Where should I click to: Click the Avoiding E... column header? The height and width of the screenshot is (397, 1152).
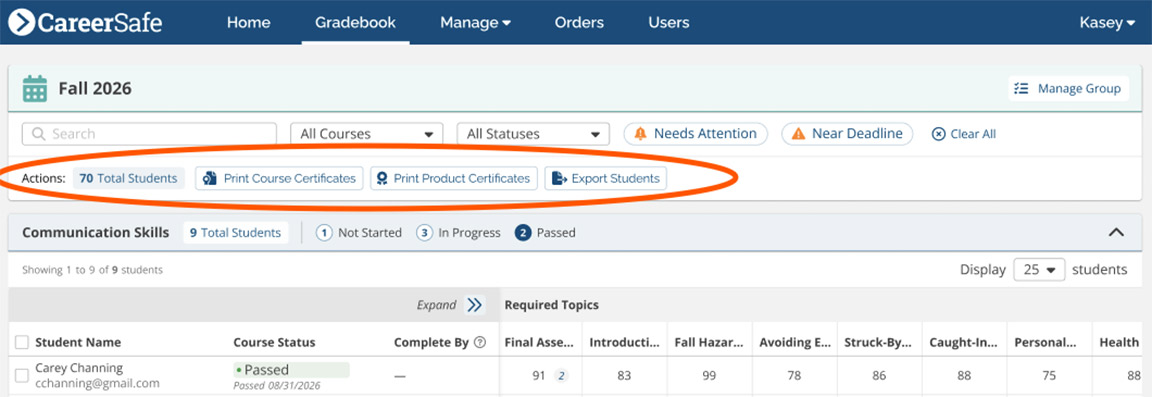point(794,342)
